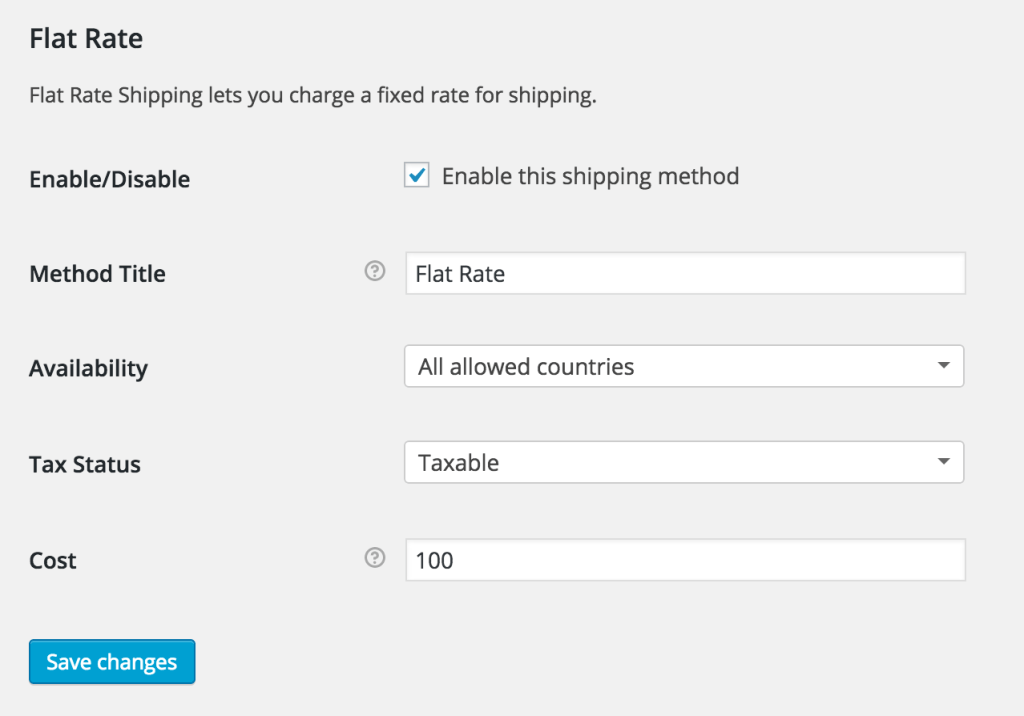Click the Cost input field
Screen dimensions: 1024x716
pyautogui.click(x=684, y=559)
